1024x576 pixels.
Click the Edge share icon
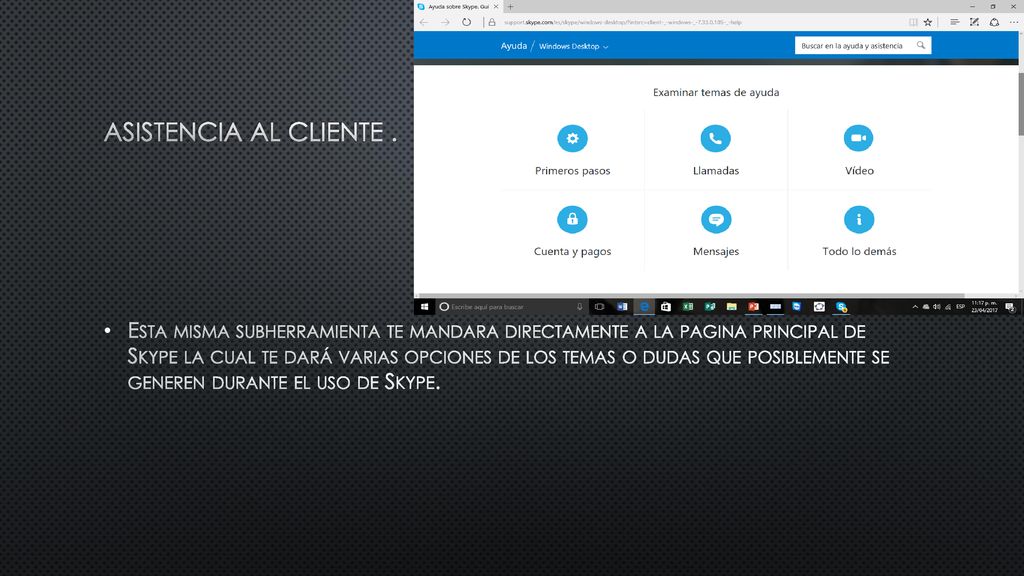(x=994, y=22)
